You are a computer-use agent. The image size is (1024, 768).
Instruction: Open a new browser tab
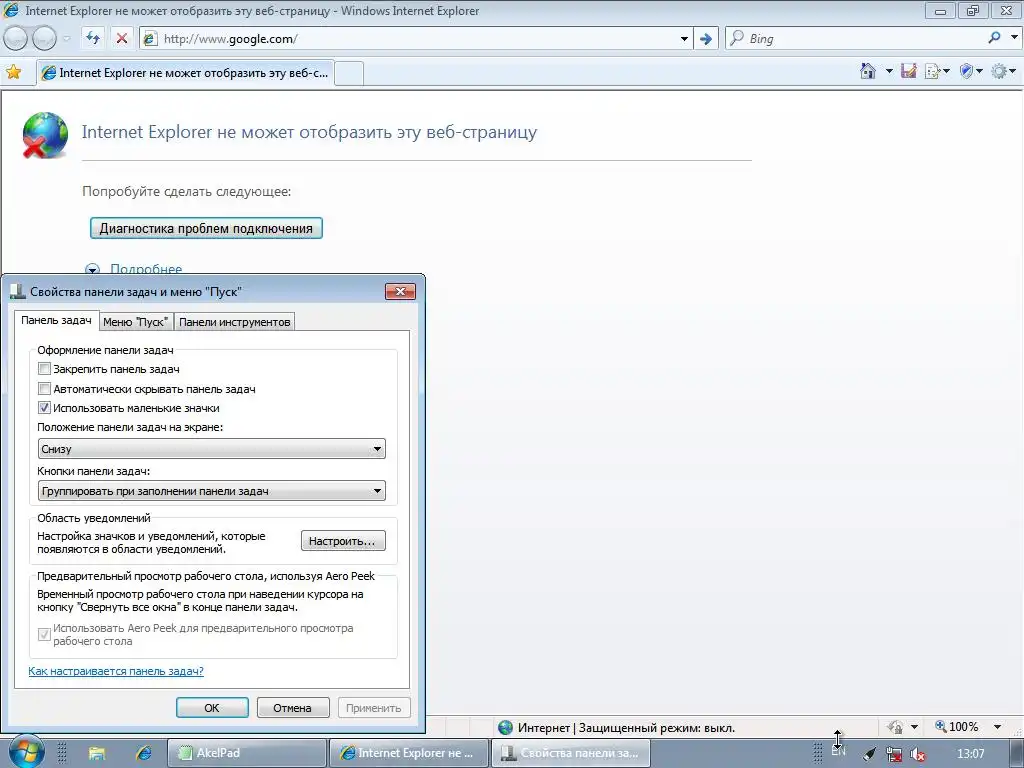(349, 73)
